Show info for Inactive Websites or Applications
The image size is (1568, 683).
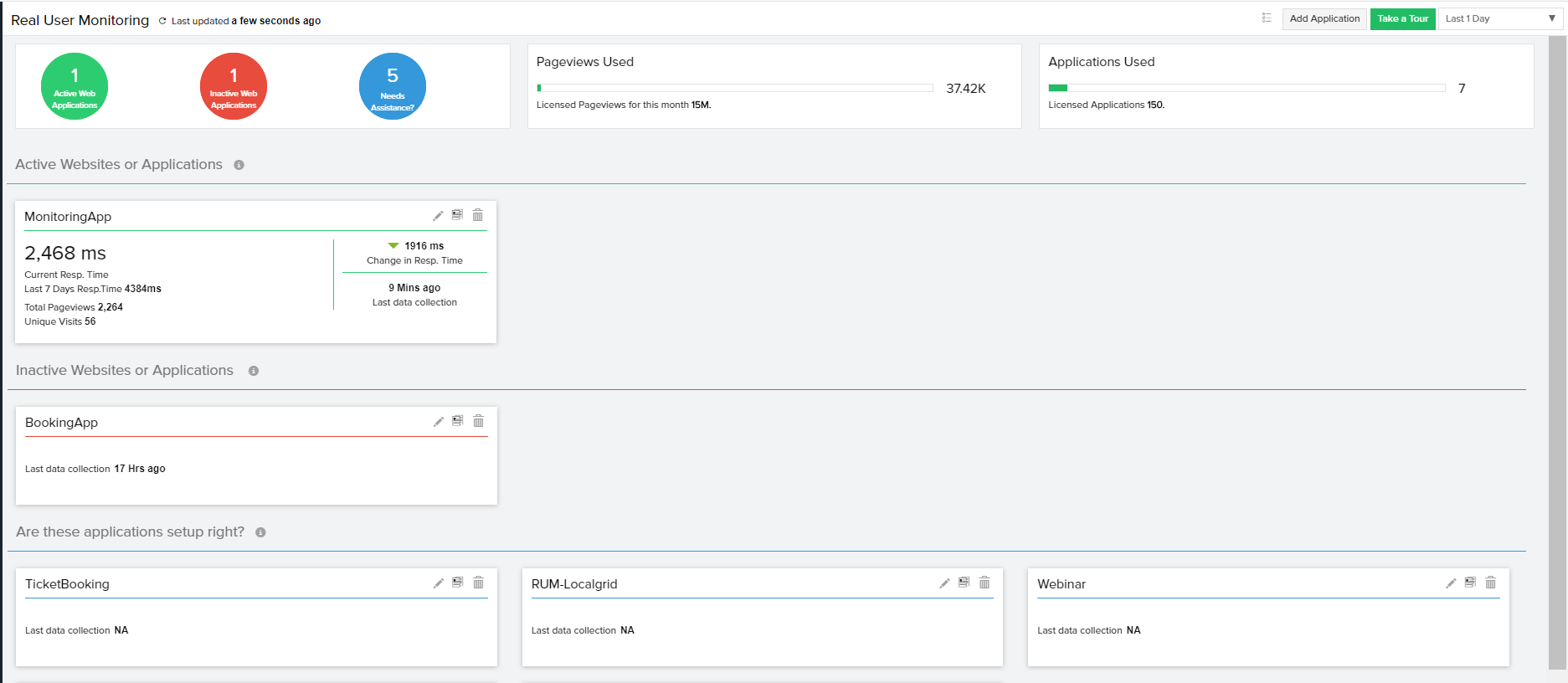254,371
